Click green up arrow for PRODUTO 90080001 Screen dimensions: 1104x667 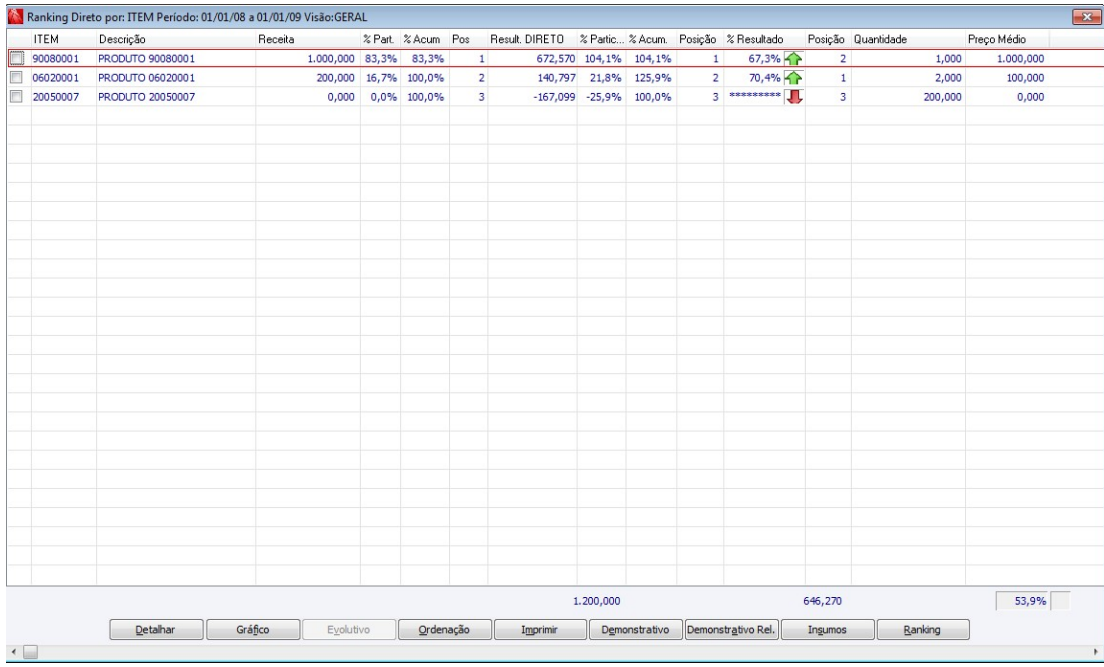tap(794, 58)
